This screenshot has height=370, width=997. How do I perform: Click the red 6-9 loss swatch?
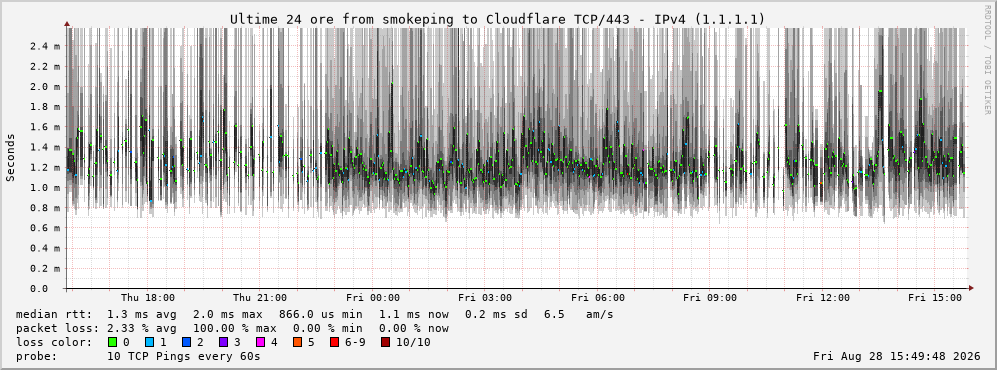334,343
